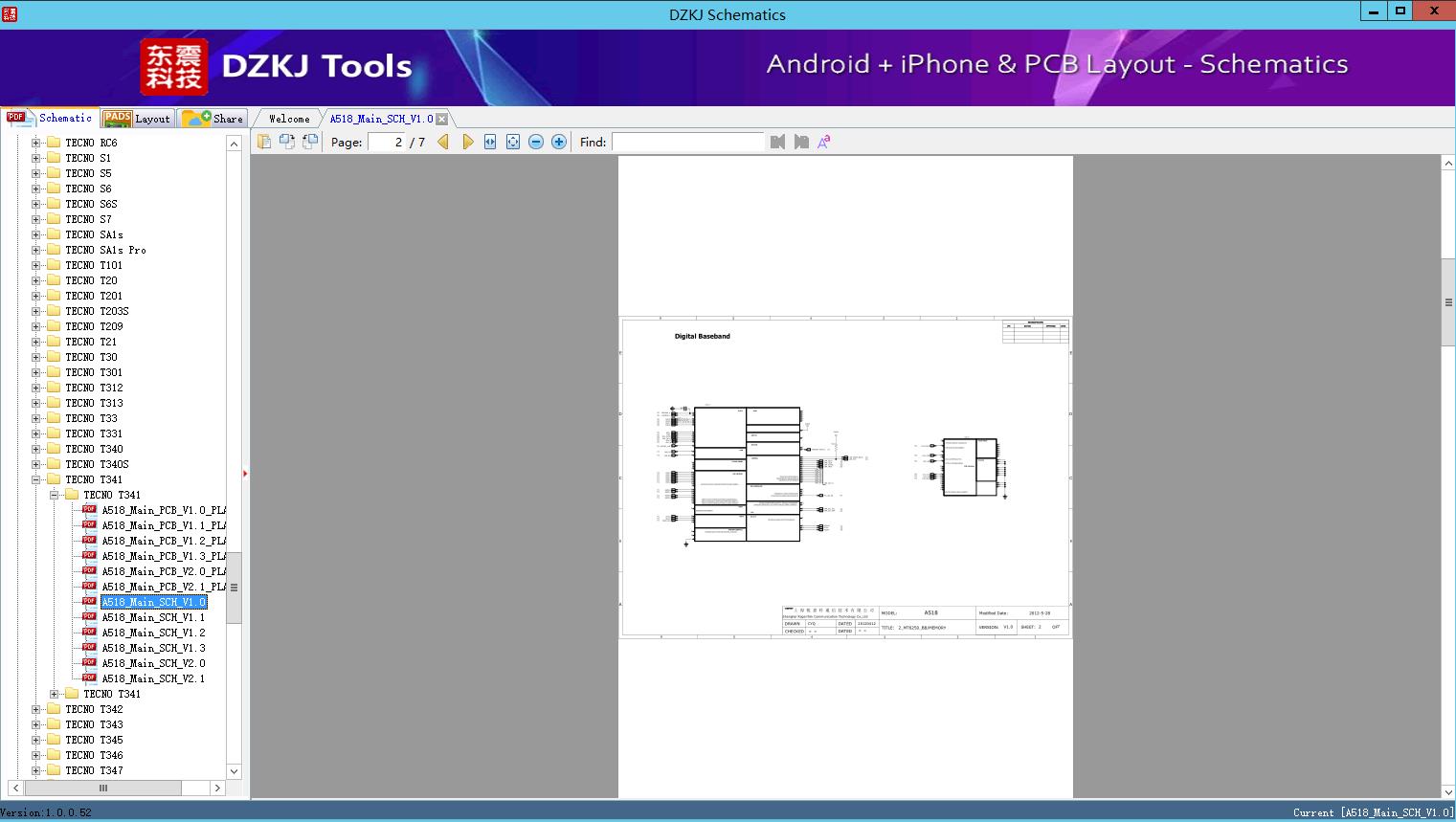
Task: Click the page number field
Action: coord(387,142)
